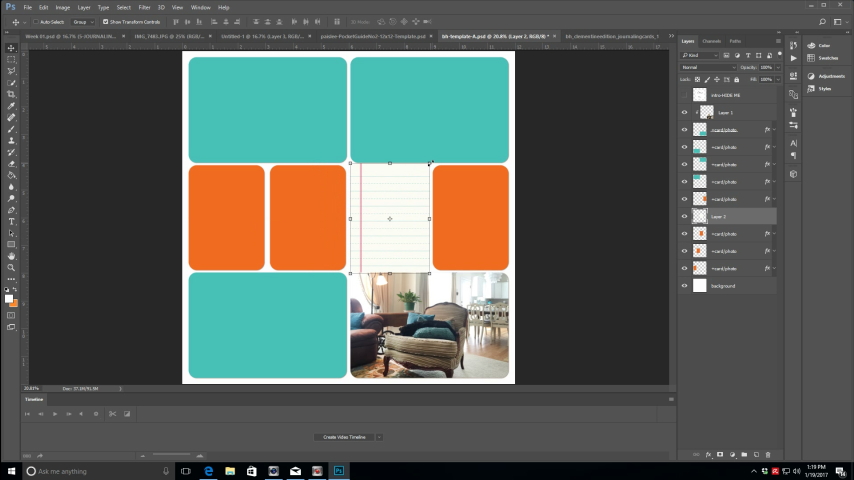
Task: Switch to the Channels tab
Action: tap(711, 41)
